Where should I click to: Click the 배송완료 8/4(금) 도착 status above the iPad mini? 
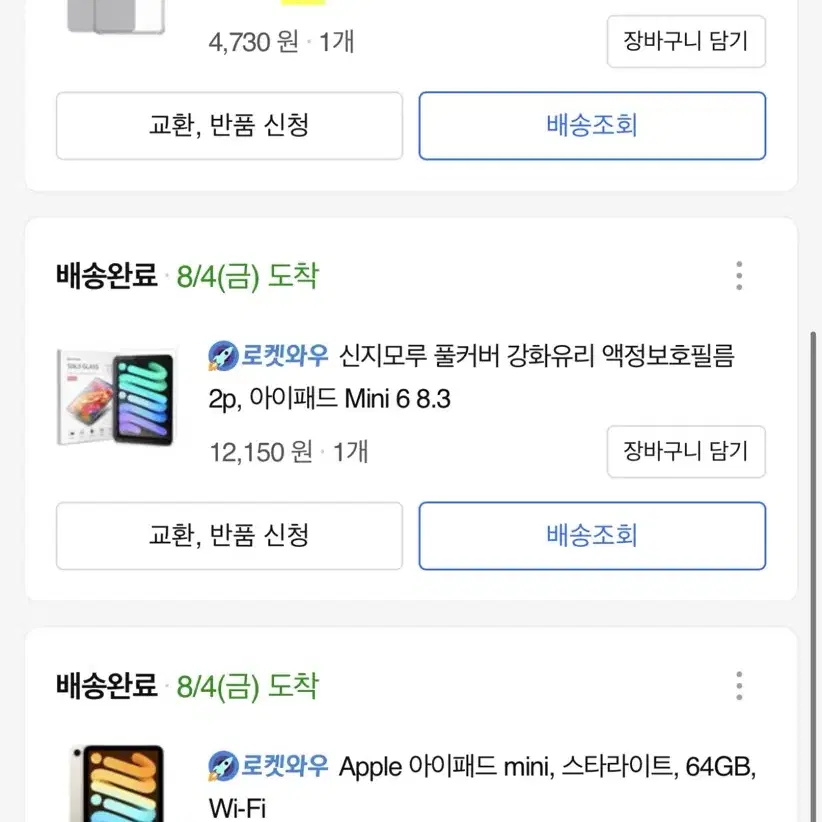[187, 686]
